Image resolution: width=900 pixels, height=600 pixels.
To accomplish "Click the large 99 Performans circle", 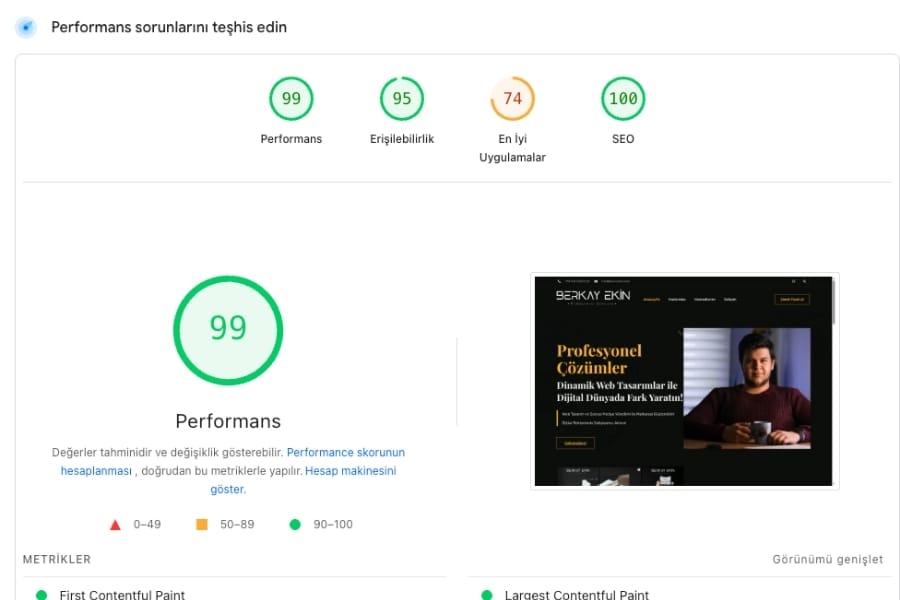I will (x=228, y=330).
